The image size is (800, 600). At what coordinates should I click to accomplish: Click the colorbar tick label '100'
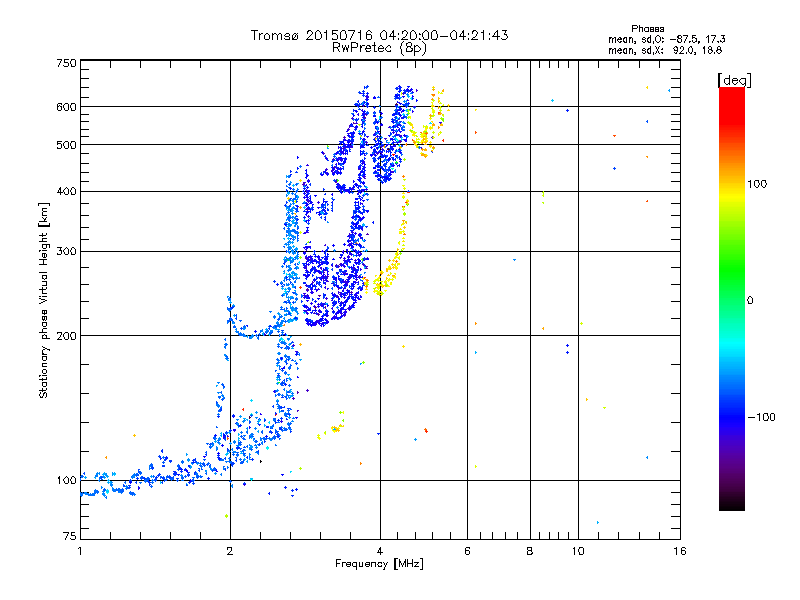coord(757,184)
